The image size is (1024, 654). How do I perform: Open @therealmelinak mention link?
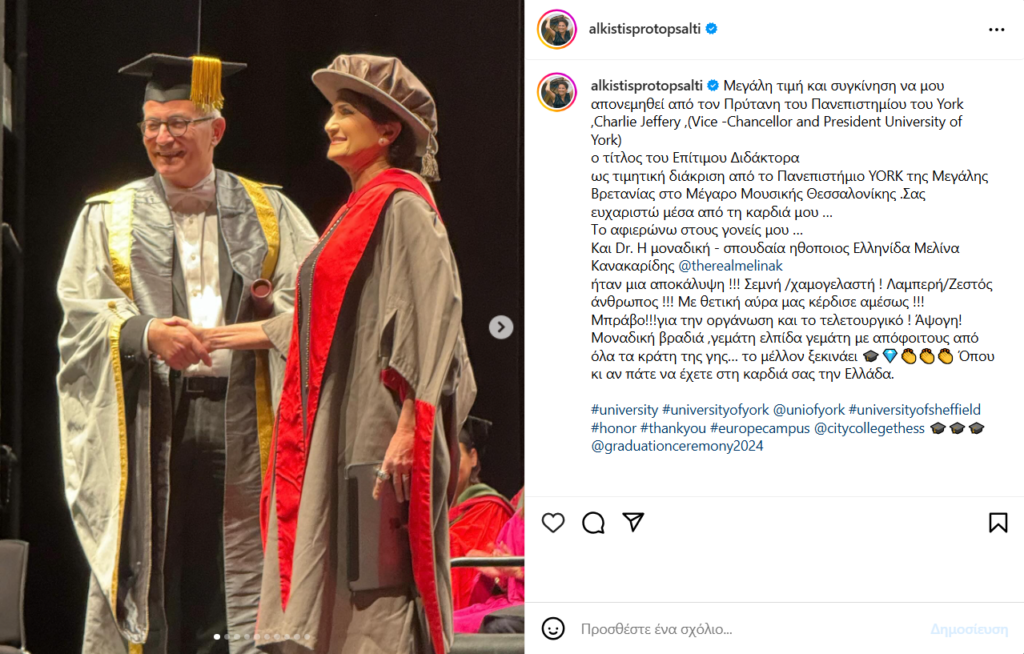pyautogui.click(x=730, y=266)
